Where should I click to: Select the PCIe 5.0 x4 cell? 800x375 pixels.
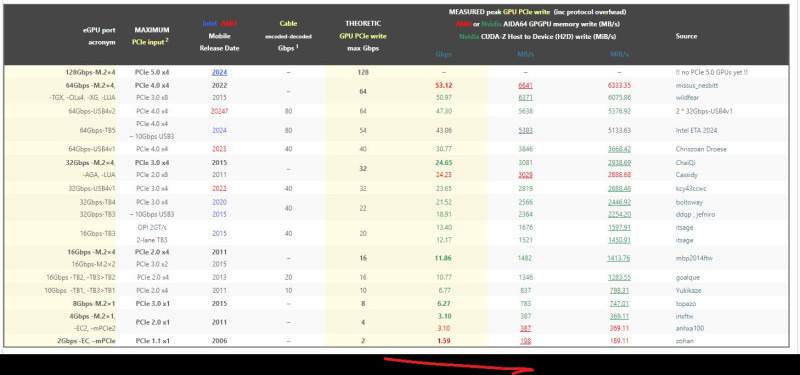pos(152,73)
